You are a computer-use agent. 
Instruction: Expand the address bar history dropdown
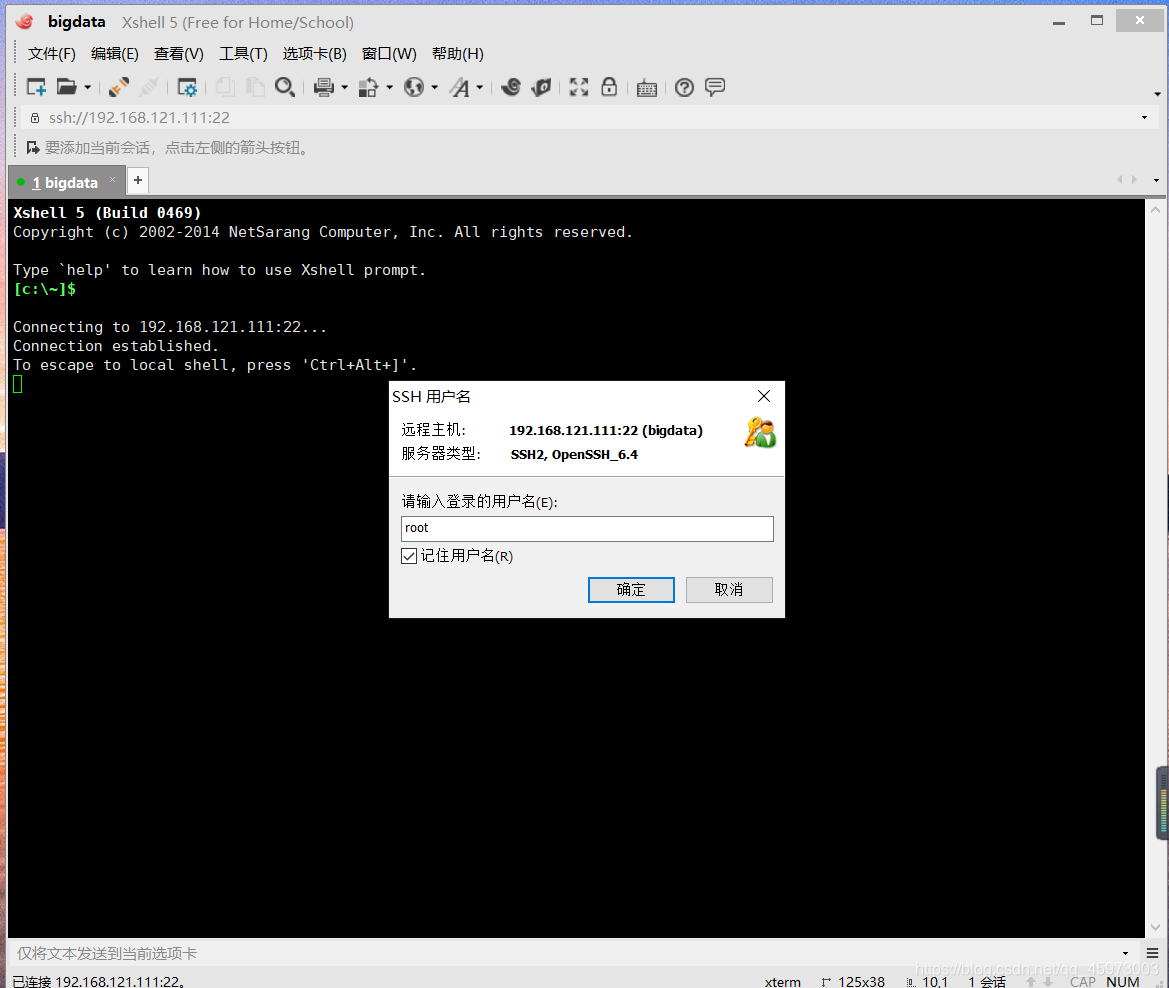coord(1144,118)
